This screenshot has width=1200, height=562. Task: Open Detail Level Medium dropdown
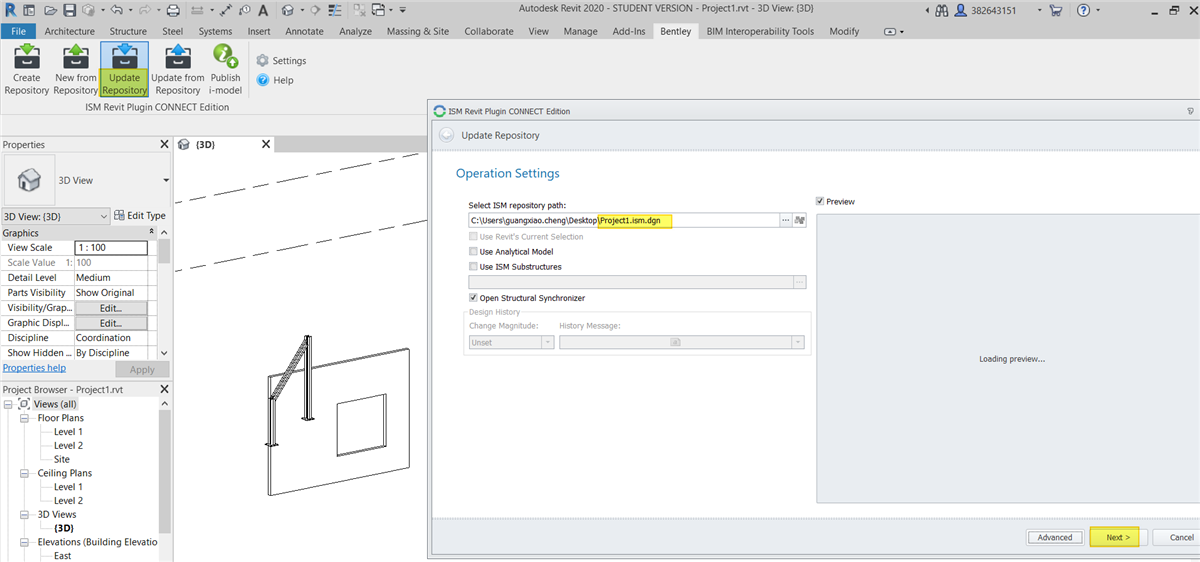tap(111, 278)
